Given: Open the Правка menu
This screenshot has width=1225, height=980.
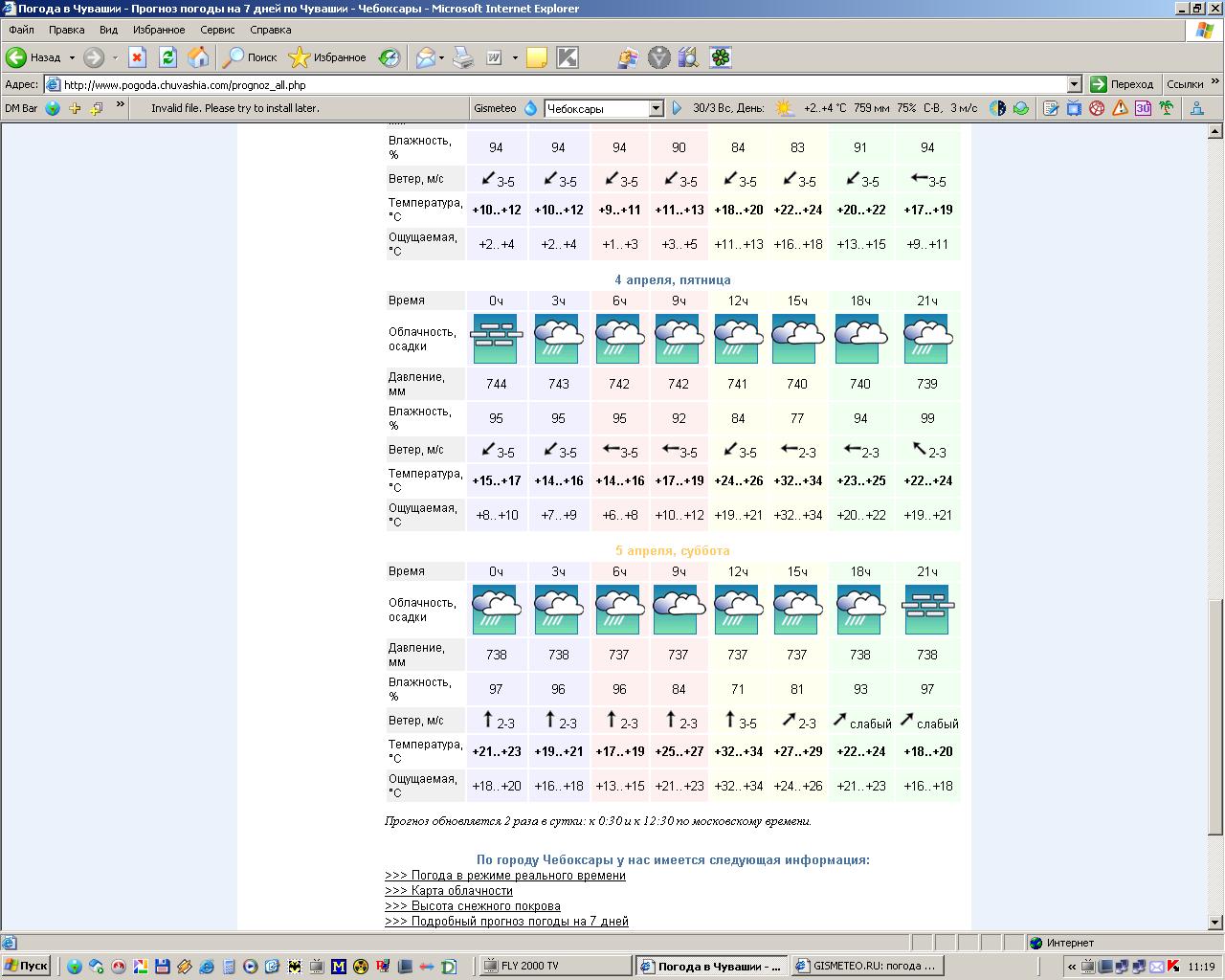Looking at the screenshot, I should pos(67,30).
